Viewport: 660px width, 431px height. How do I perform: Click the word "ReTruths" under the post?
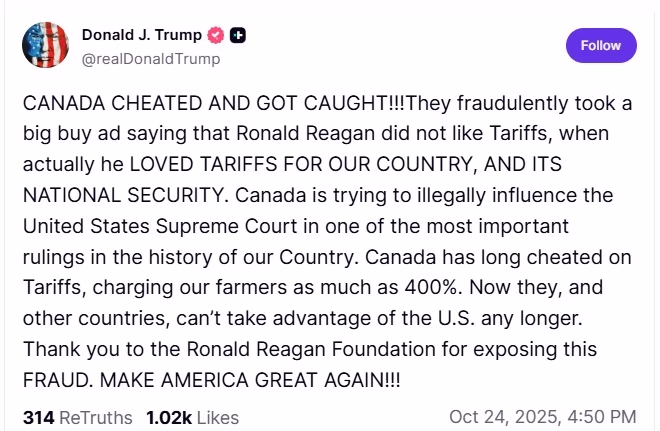[95, 415]
